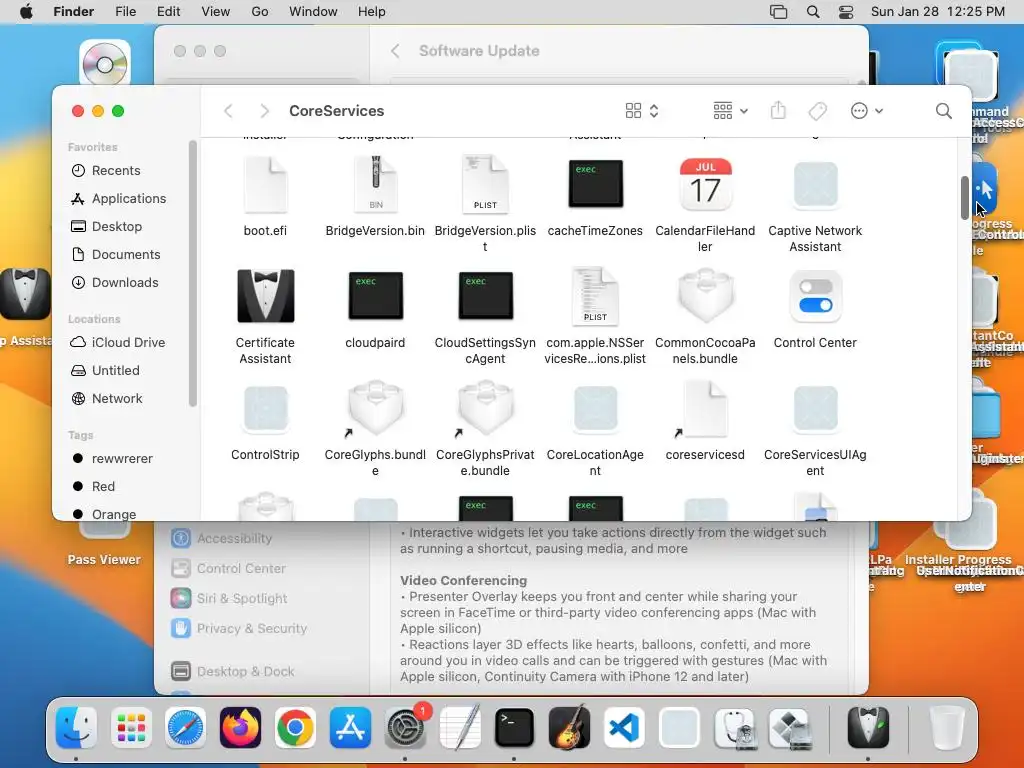Open the Edit menu

(x=168, y=12)
